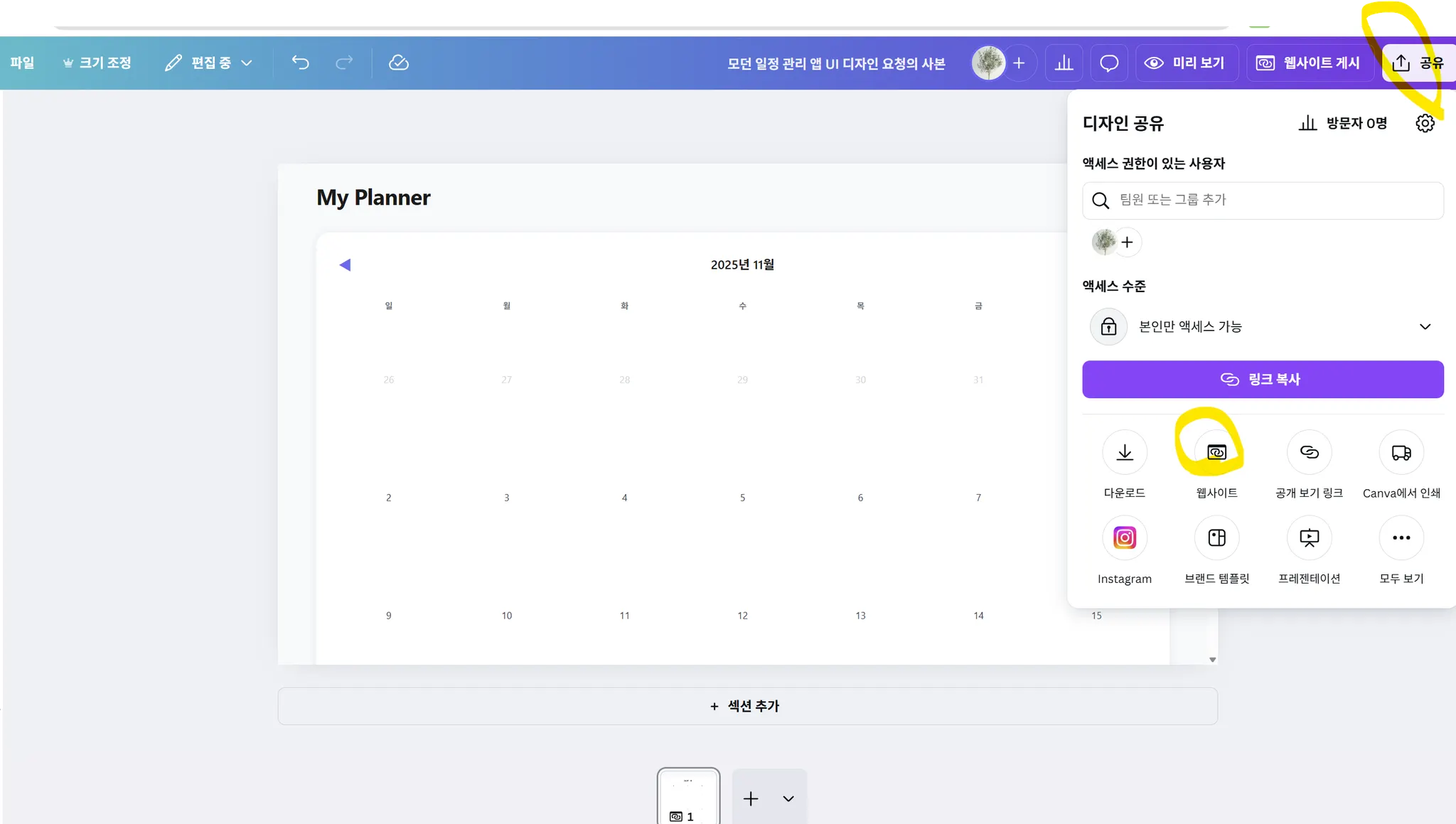The height and width of the screenshot is (824, 1456).
Task: Click the cloud save status icon
Action: [x=398, y=63]
